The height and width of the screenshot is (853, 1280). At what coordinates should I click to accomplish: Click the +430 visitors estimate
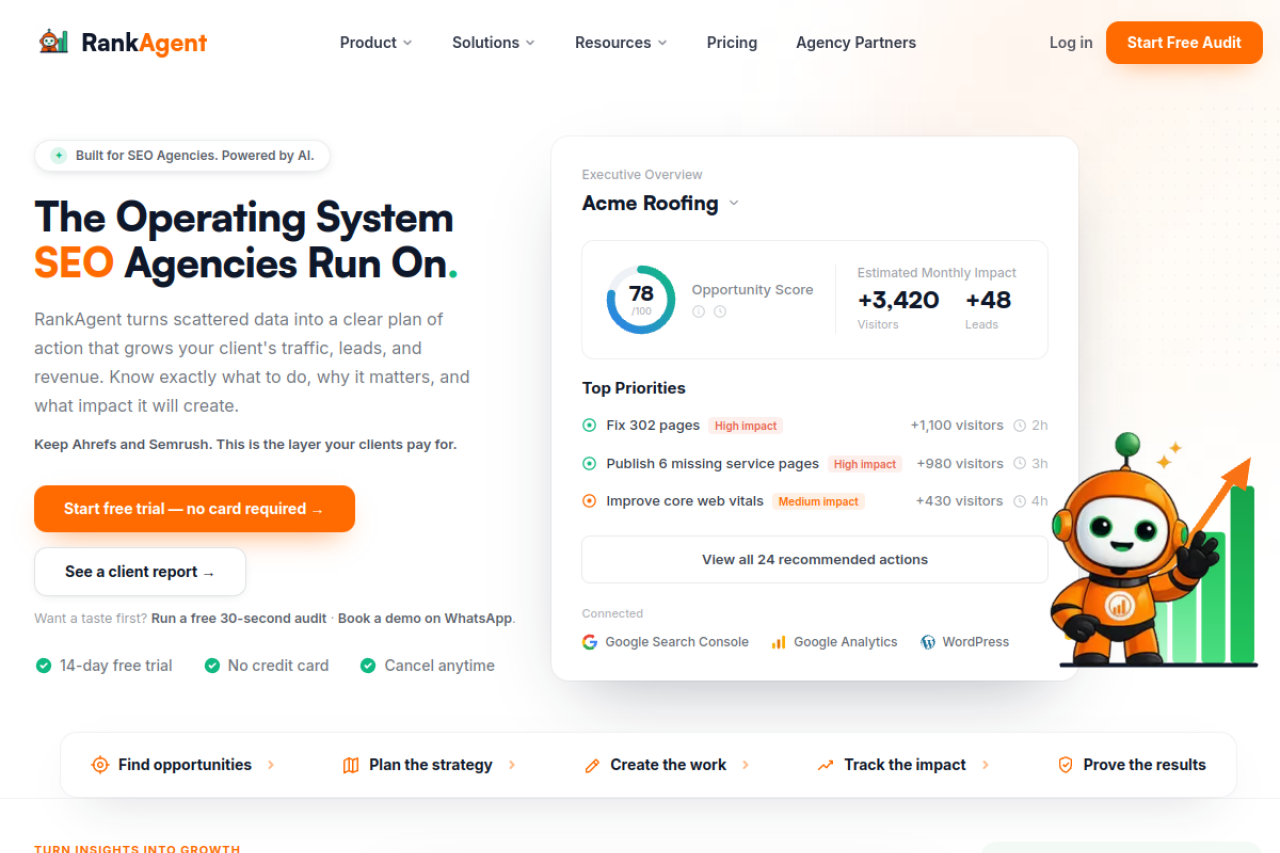[960, 501]
